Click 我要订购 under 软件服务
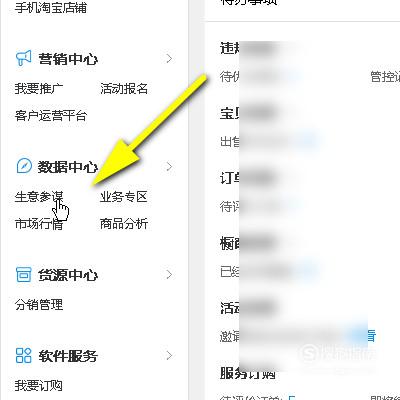Viewport: 400px width, 400px height. pyautogui.click(x=39, y=386)
